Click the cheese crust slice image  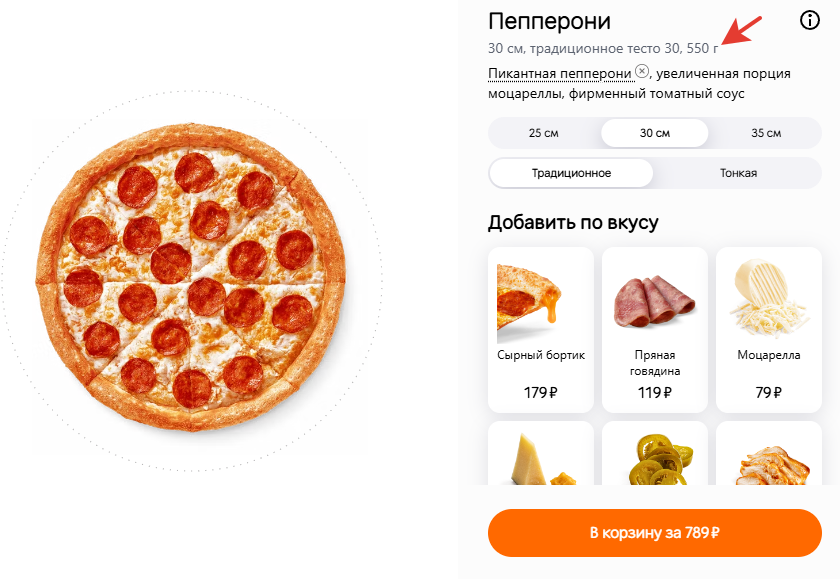point(529,303)
